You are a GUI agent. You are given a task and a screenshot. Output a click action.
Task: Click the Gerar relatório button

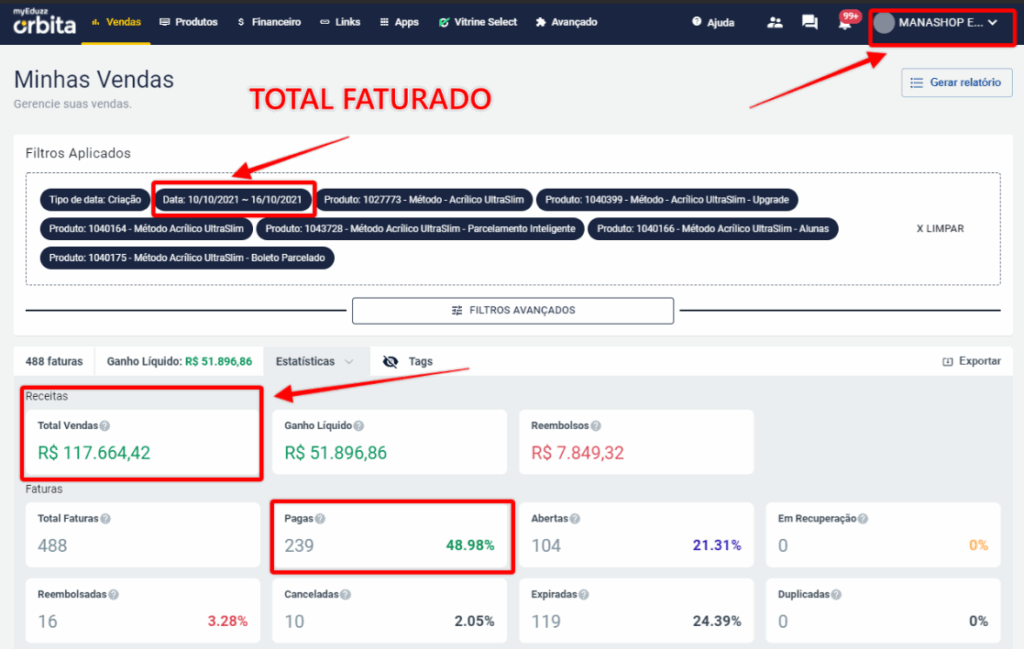coord(956,83)
